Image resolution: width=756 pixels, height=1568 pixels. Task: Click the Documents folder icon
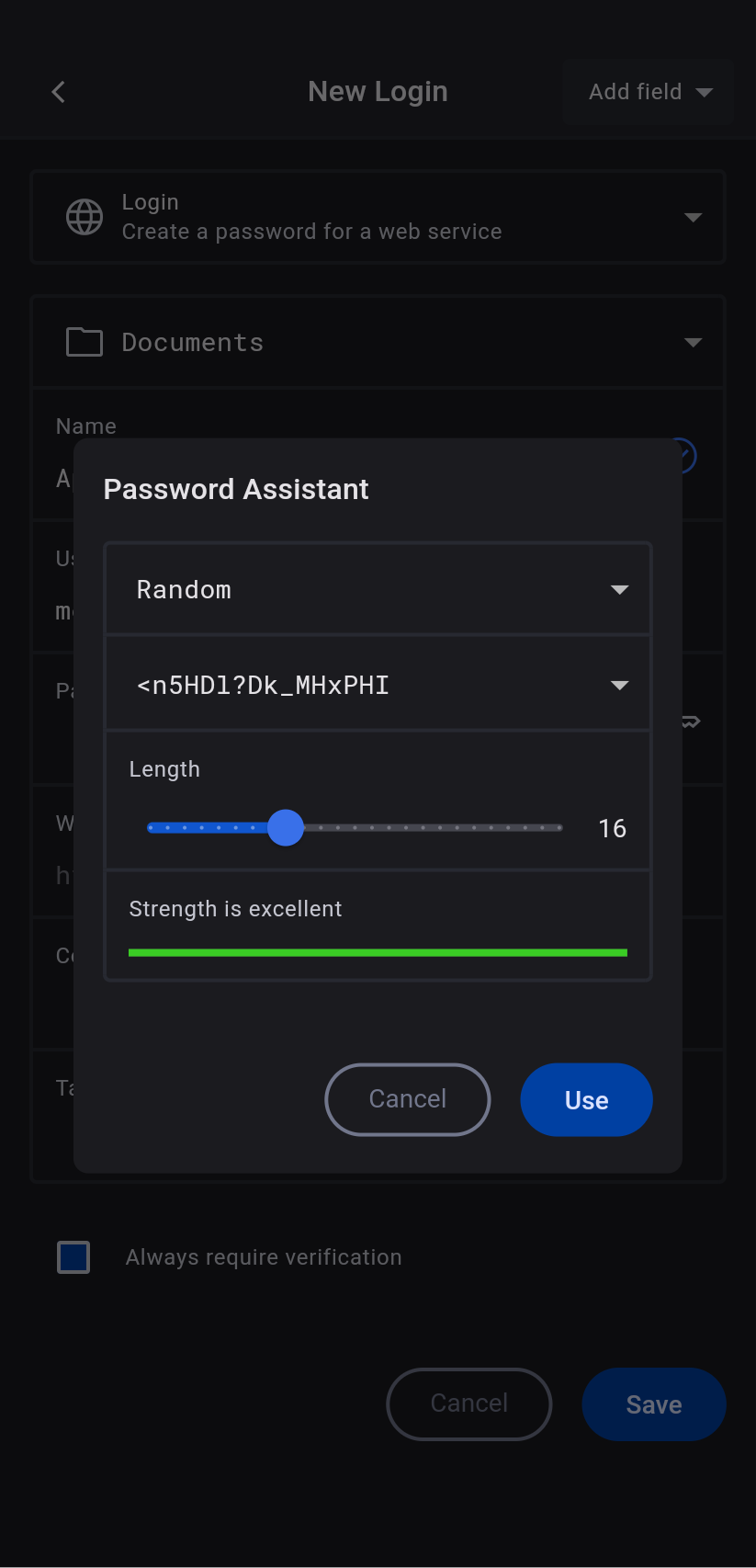(x=85, y=342)
